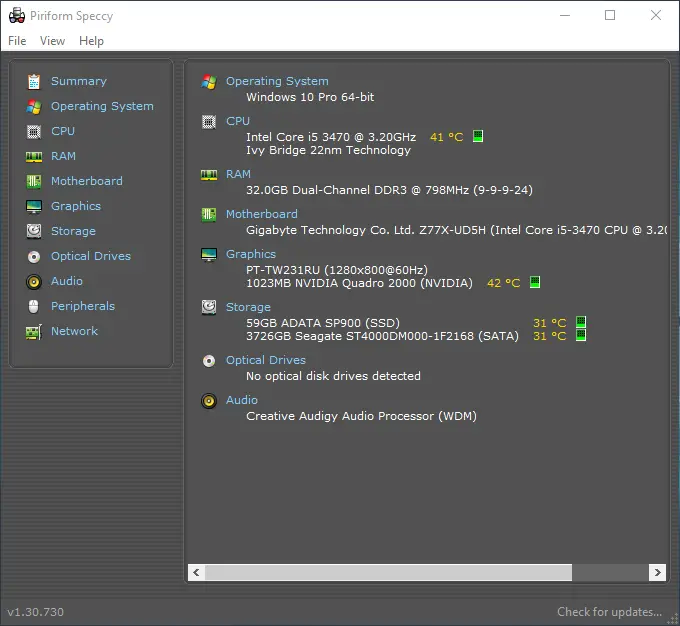This screenshot has width=680, height=626.
Task: Show the Motherboard section from sidebar
Action: (x=87, y=181)
